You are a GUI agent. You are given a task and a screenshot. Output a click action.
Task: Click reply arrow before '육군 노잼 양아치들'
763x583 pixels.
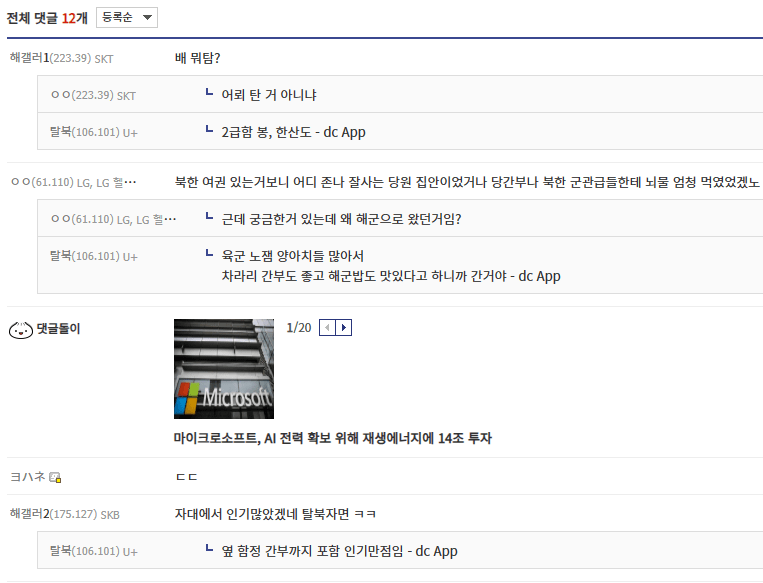pyautogui.click(x=209, y=254)
